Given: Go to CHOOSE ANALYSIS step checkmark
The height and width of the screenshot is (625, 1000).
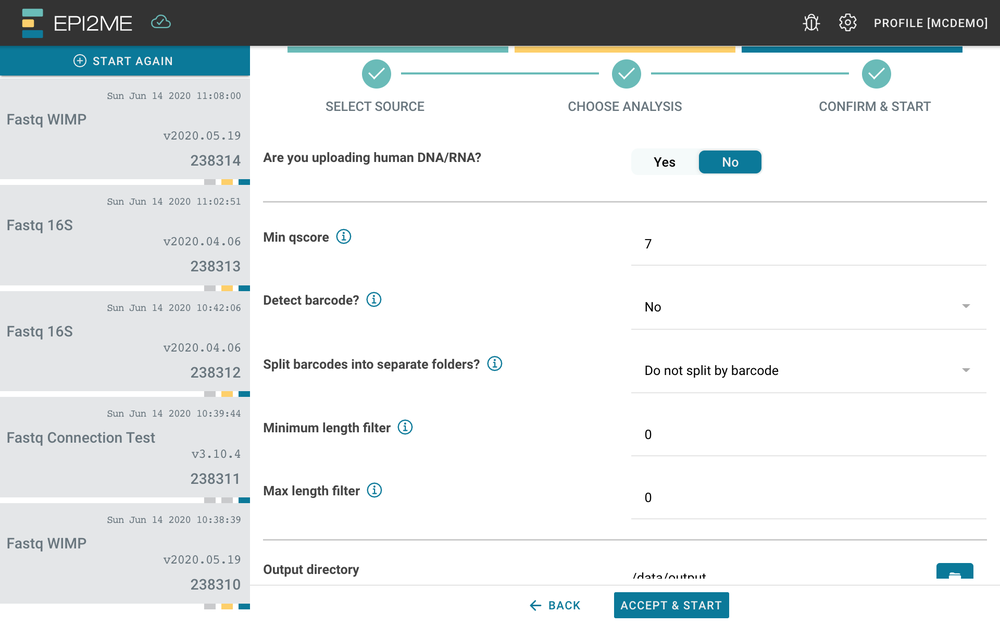Looking at the screenshot, I should (x=626, y=74).
